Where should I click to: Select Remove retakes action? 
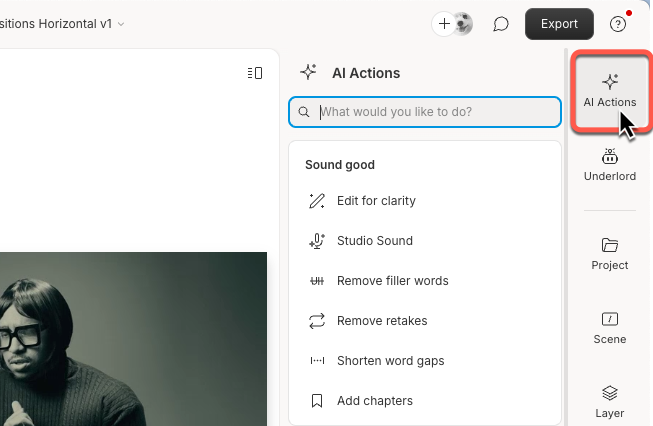pos(425,321)
